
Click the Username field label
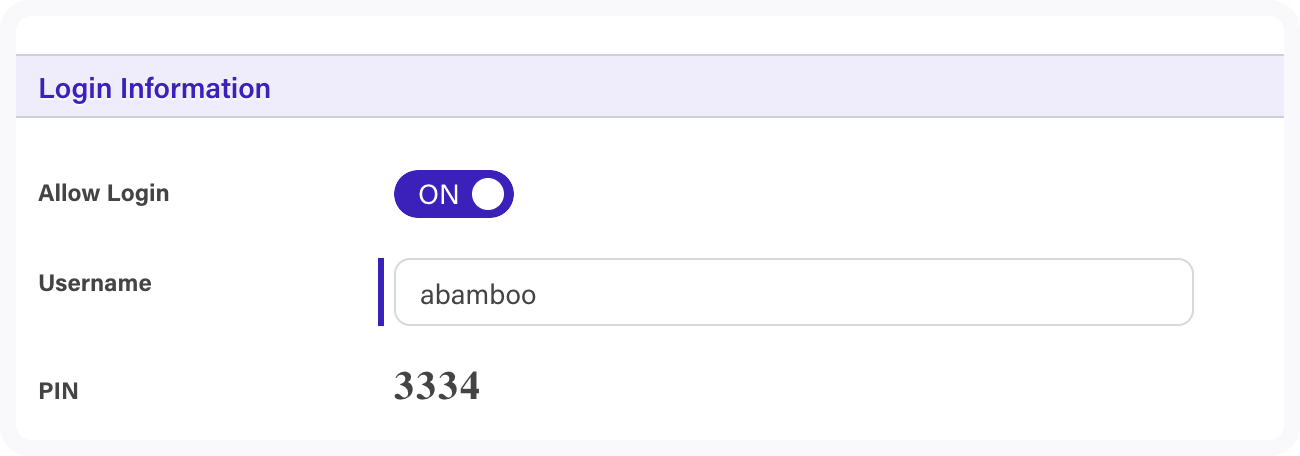(x=95, y=283)
